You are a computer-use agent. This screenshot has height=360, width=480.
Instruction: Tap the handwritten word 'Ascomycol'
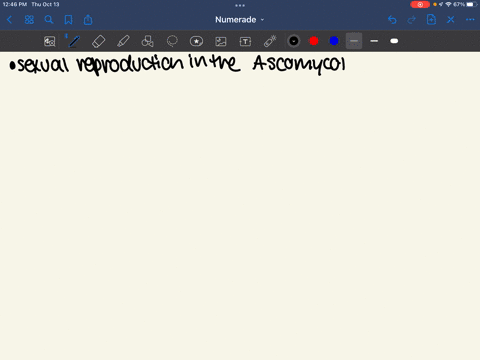299,64
